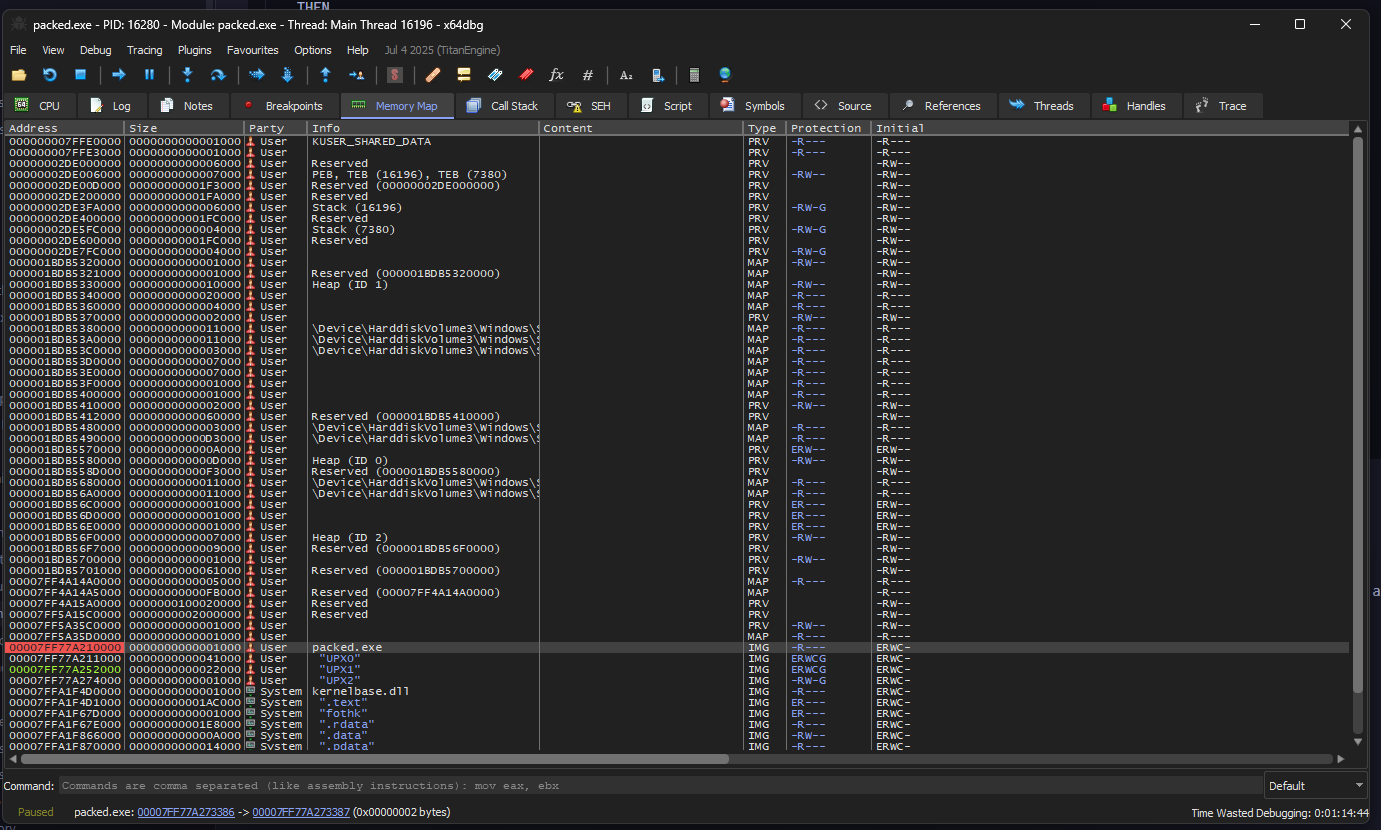Screen dimensions: 1381x830
Task: Open the Plugins menu
Action: pyautogui.click(x=195, y=50)
